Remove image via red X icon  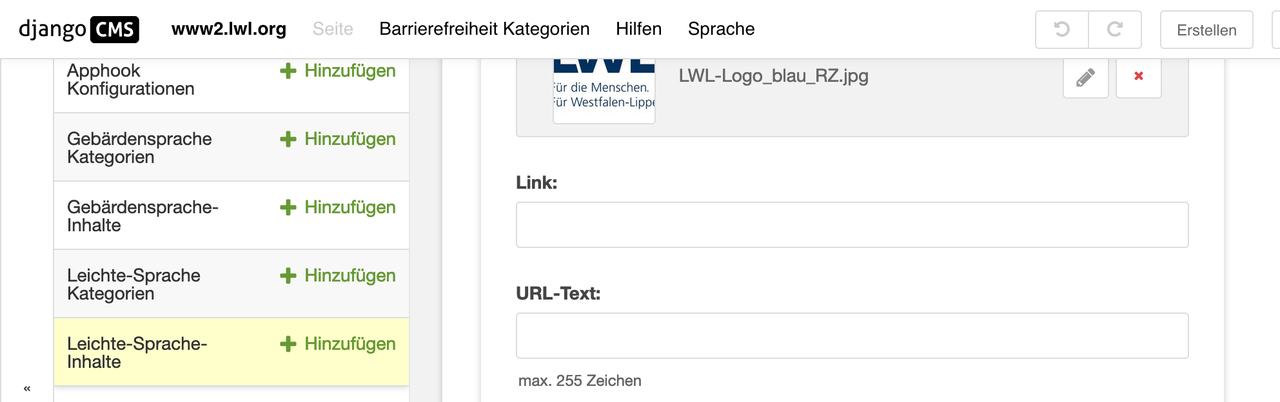tap(1138, 77)
